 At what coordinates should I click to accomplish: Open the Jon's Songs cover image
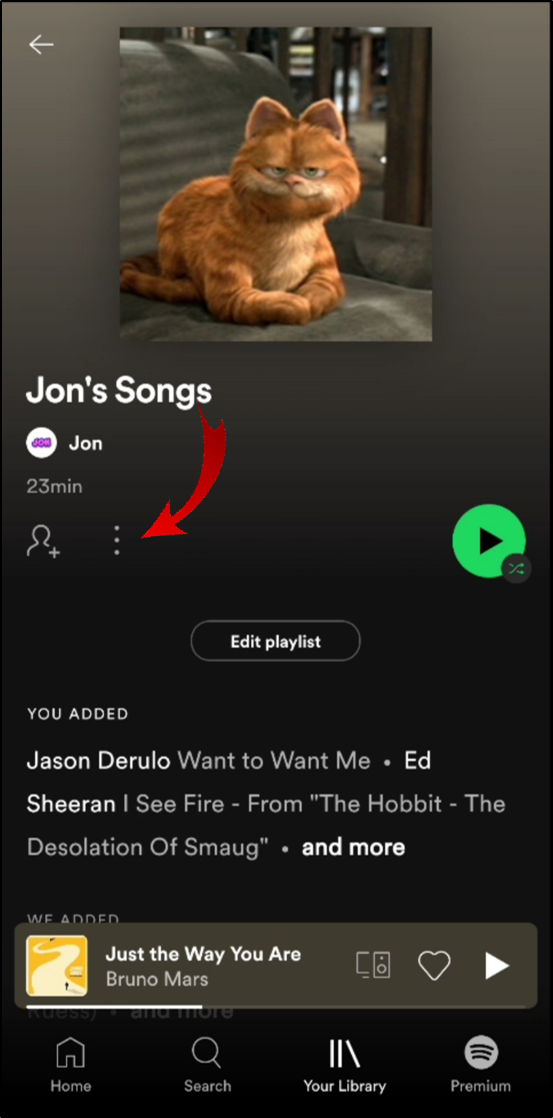pos(275,184)
